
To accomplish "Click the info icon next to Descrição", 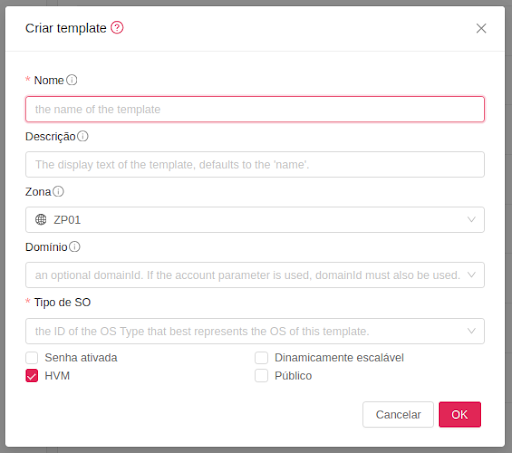I will coord(83,136).
